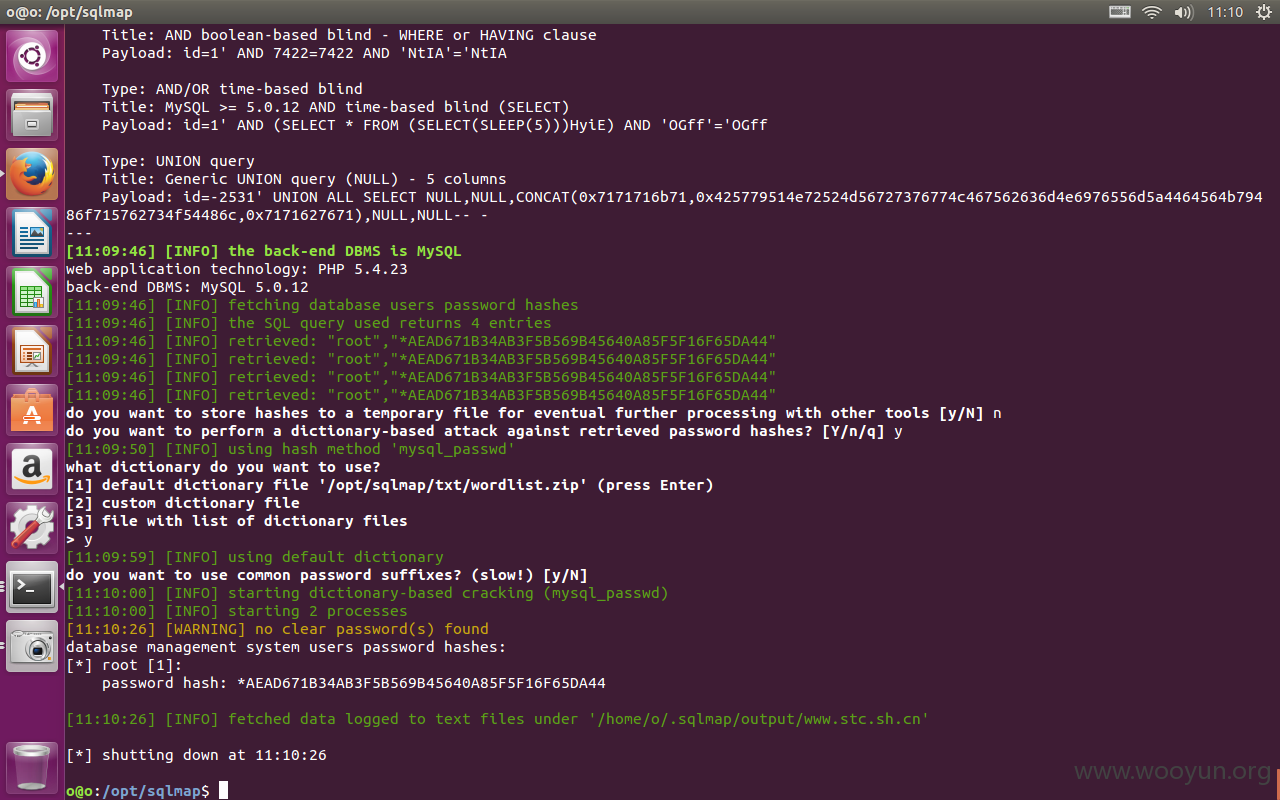This screenshot has width=1280, height=800.
Task: Focus the Terminal icon in the dock
Action: (x=32, y=587)
